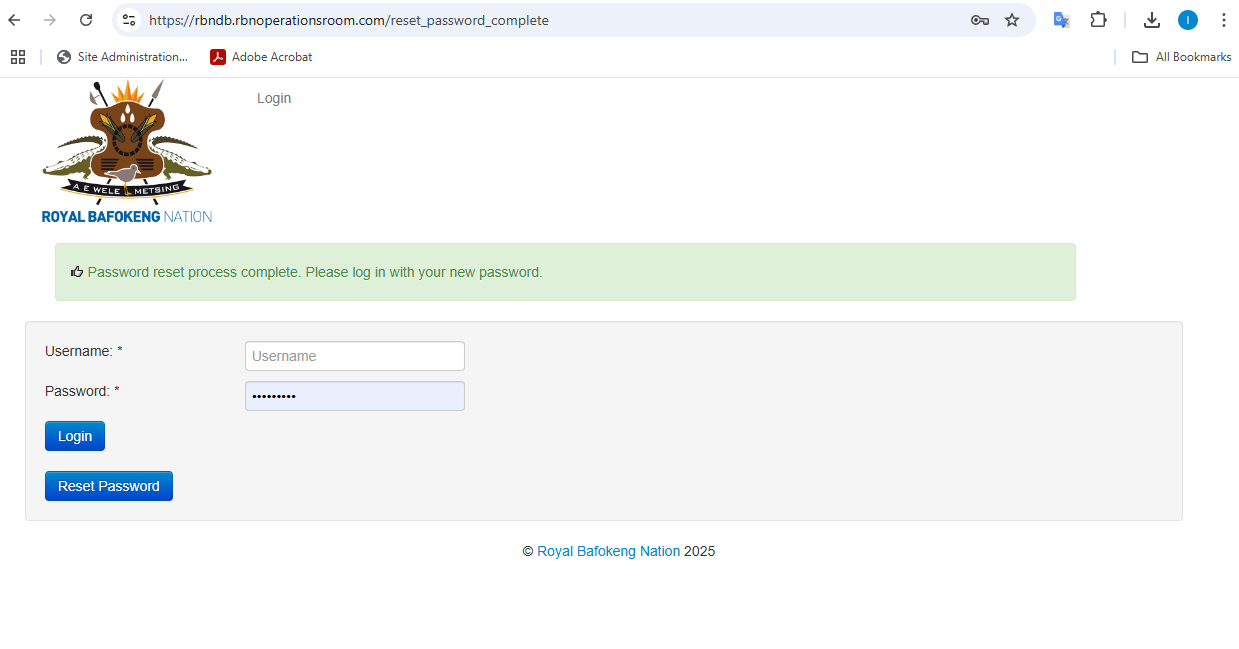Image resolution: width=1239 pixels, height=649 pixels.
Task: Open Adobe Acrobat bookmark
Action: 261,57
